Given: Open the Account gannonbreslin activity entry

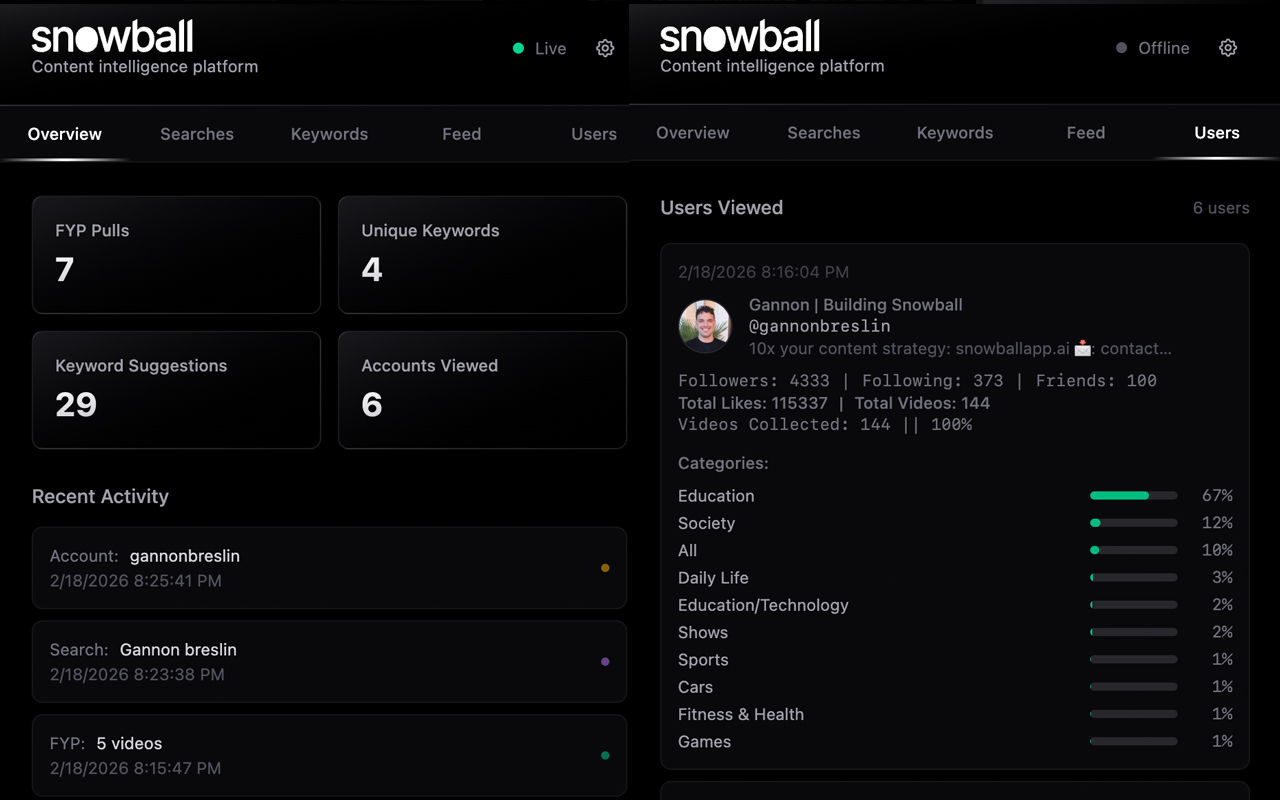Looking at the screenshot, I should tap(329, 568).
